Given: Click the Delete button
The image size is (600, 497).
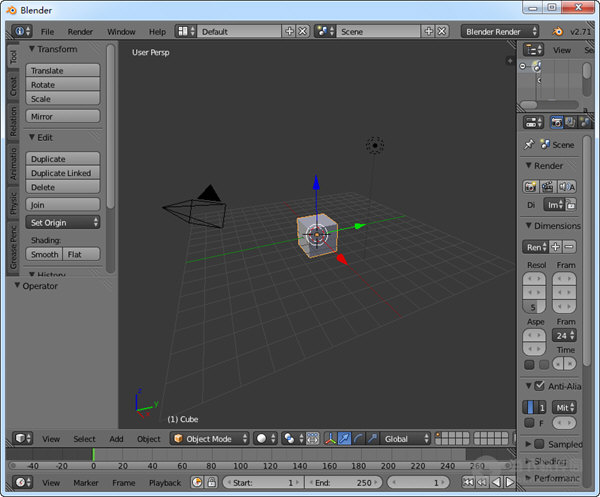Looking at the screenshot, I should pyautogui.click(x=63, y=187).
